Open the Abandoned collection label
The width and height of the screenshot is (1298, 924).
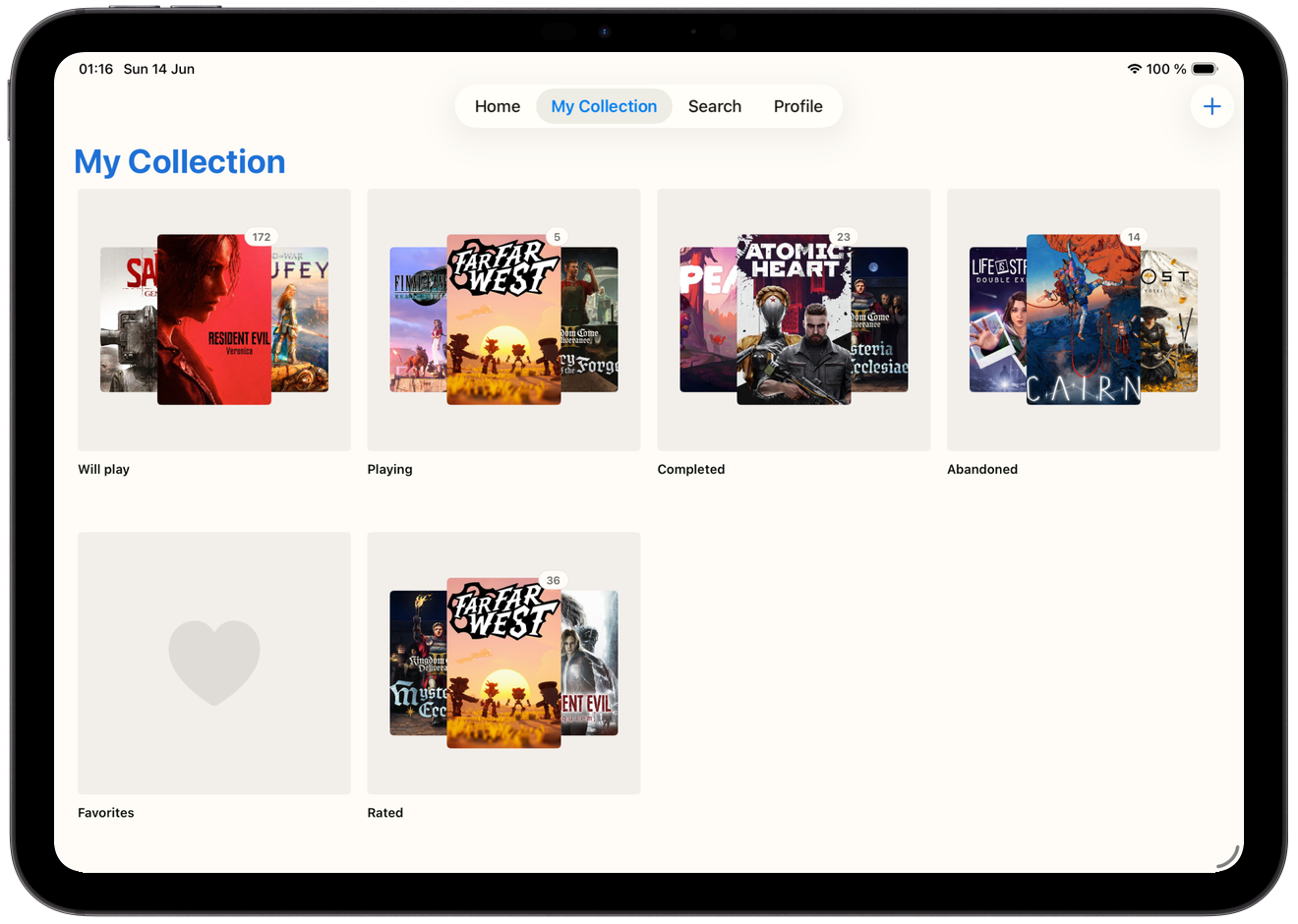coord(982,469)
